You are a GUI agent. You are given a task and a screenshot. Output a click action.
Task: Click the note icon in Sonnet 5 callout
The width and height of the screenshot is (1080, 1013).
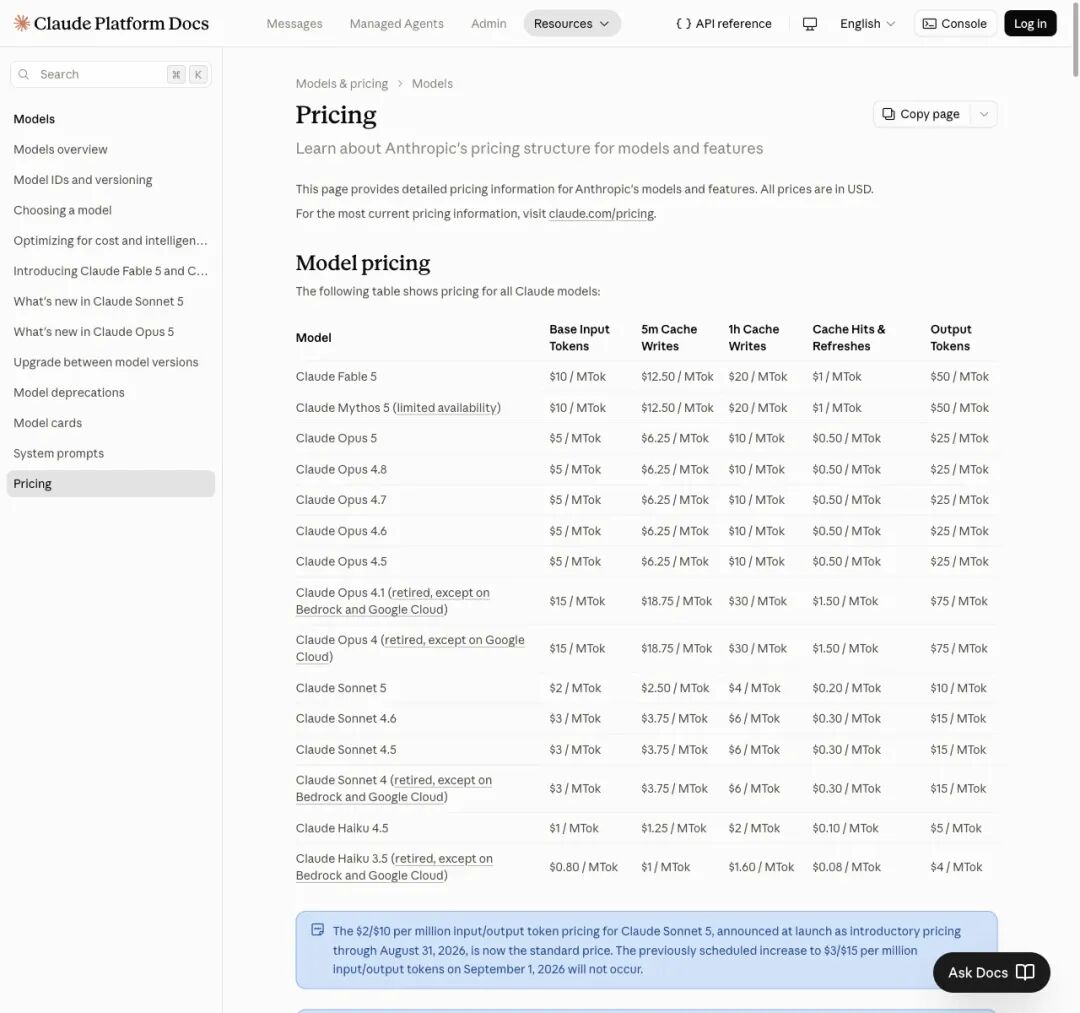click(318, 930)
